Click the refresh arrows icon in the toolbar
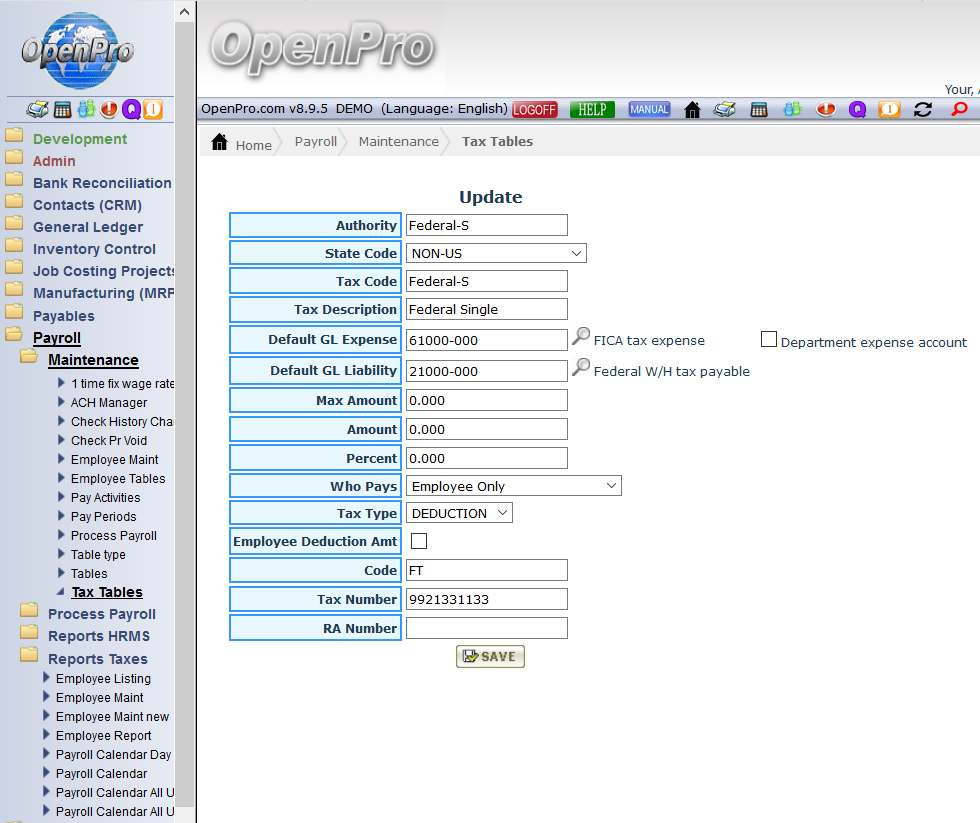980x823 pixels. pyautogui.click(x=923, y=110)
